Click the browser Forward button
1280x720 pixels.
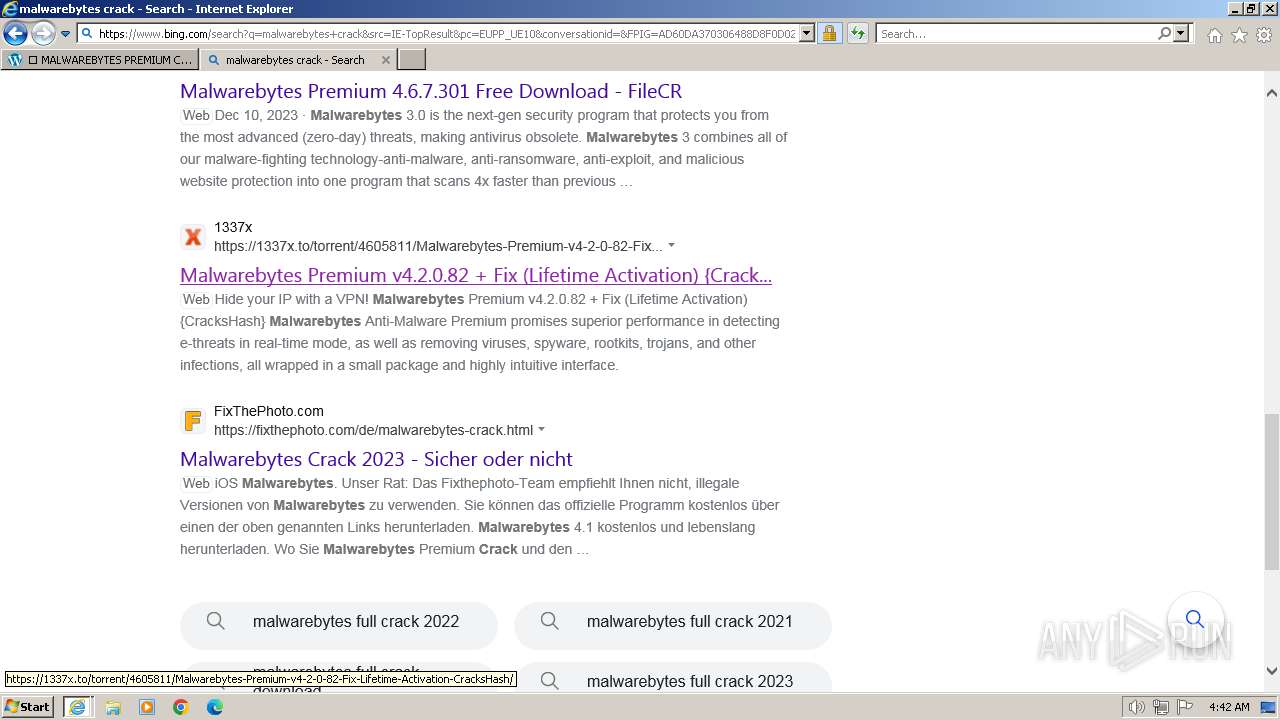pos(43,33)
